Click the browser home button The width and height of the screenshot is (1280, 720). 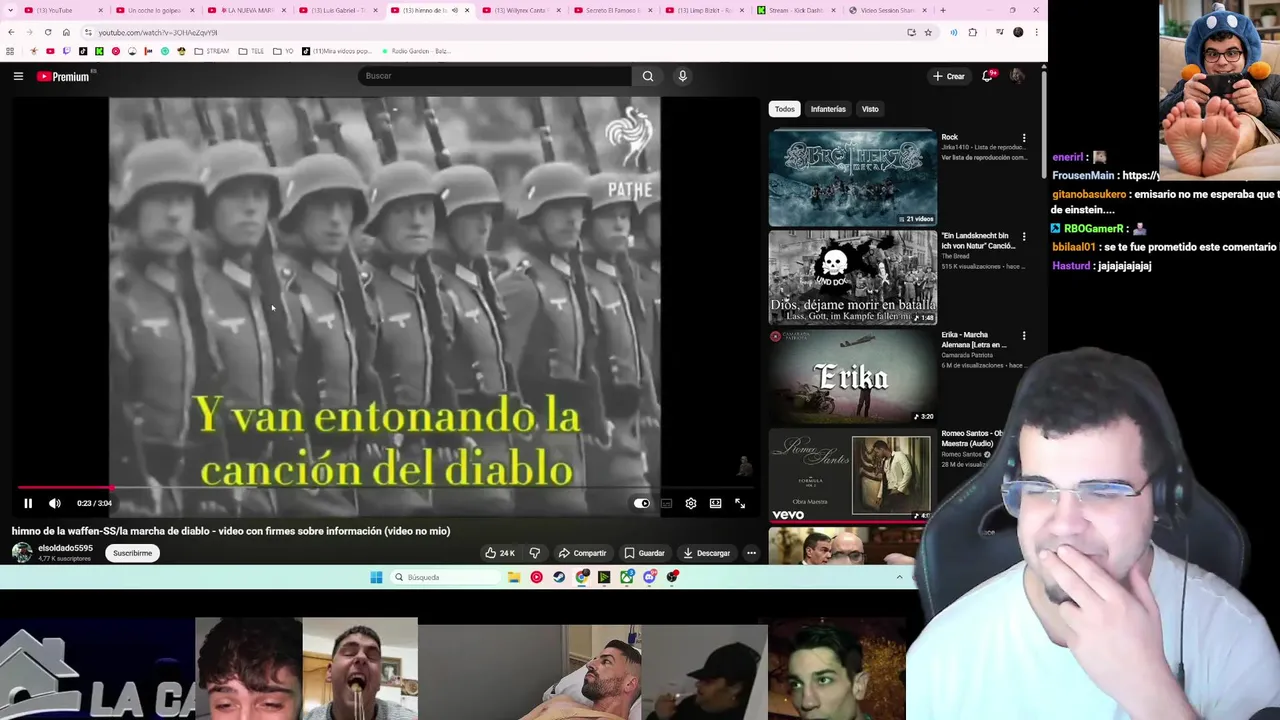point(66,32)
